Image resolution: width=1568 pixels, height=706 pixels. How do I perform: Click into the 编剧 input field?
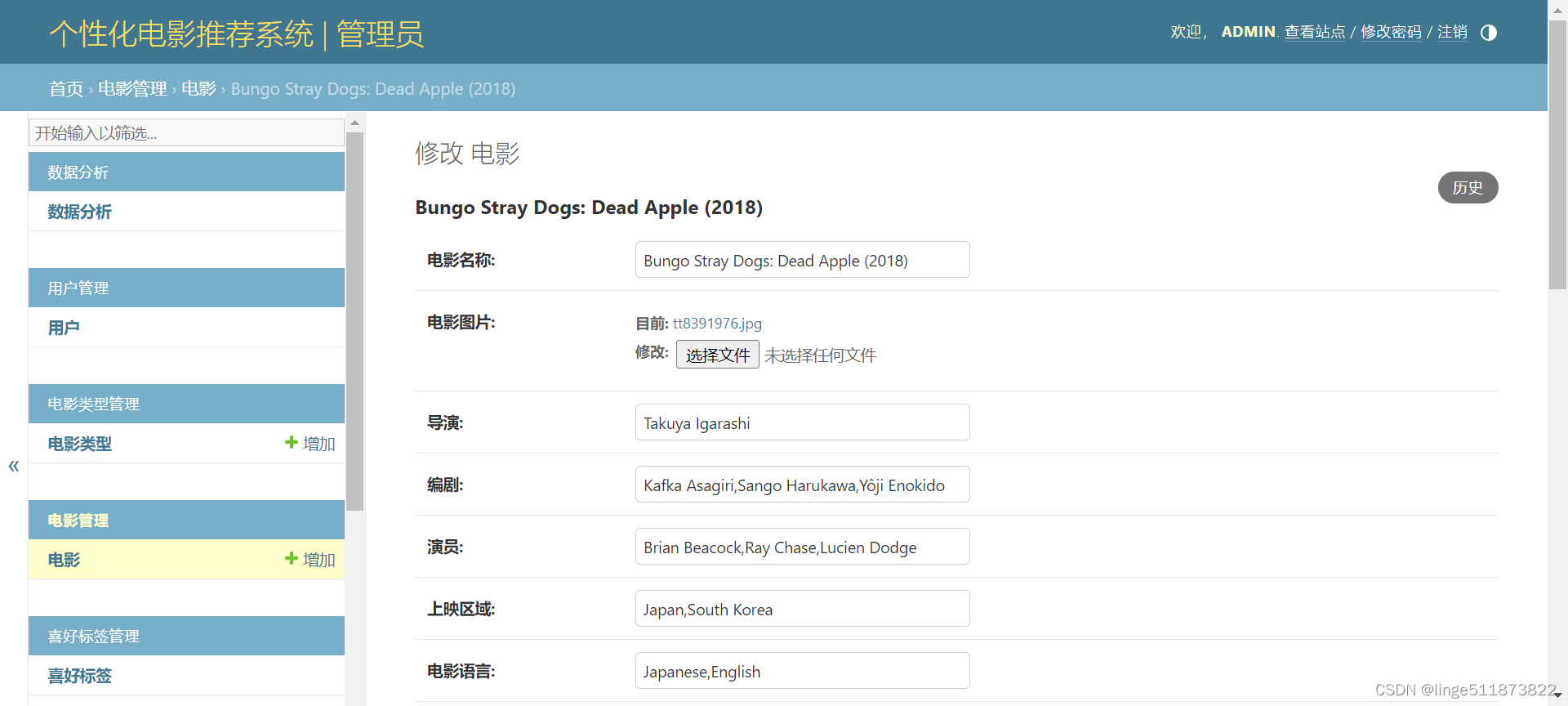tap(802, 485)
